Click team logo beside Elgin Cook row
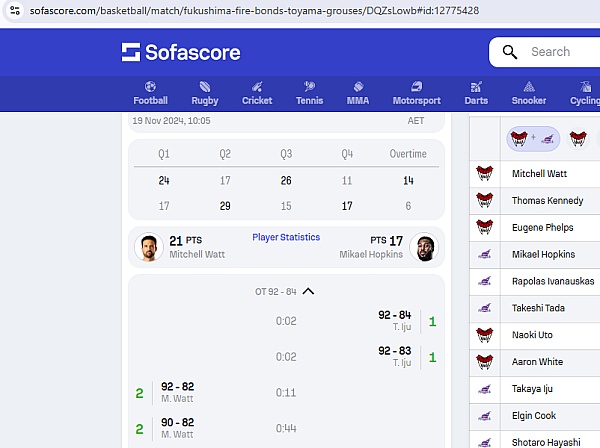Viewport: 600px width, 448px height. point(484,416)
